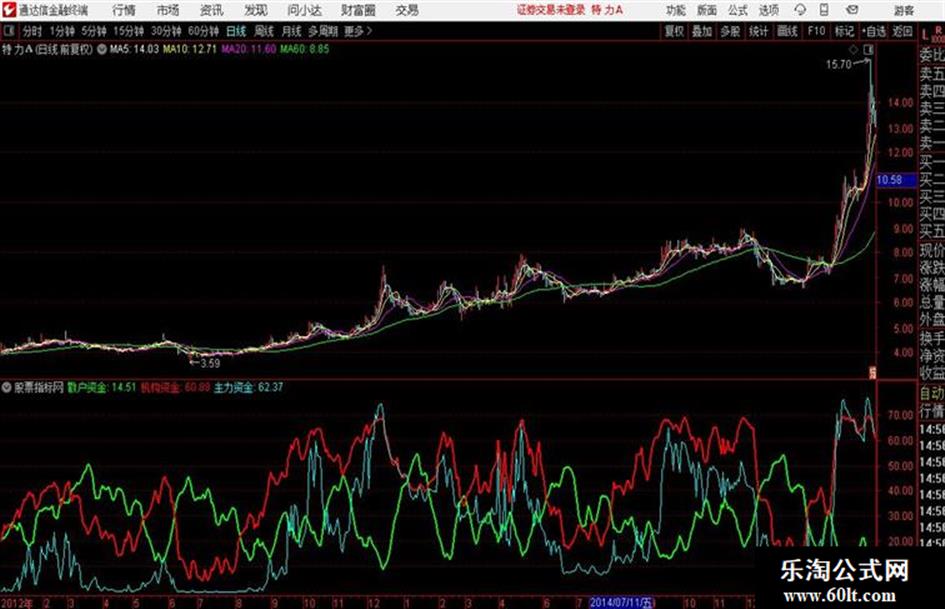Image resolution: width=945 pixels, height=609 pixels.
Task: Select the 日线 daily period tab
Action: point(236,31)
